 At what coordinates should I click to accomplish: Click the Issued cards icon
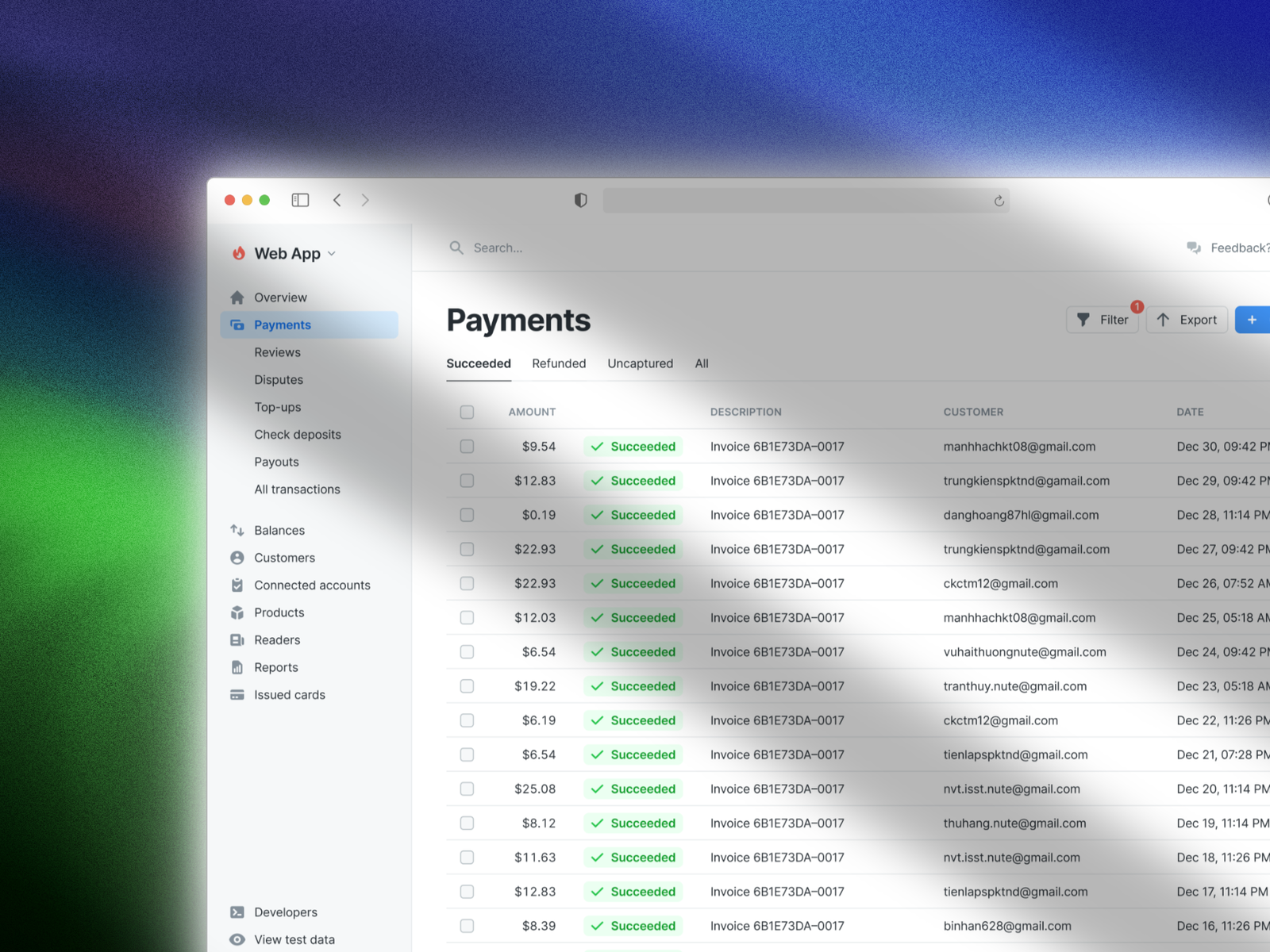pyautogui.click(x=237, y=695)
